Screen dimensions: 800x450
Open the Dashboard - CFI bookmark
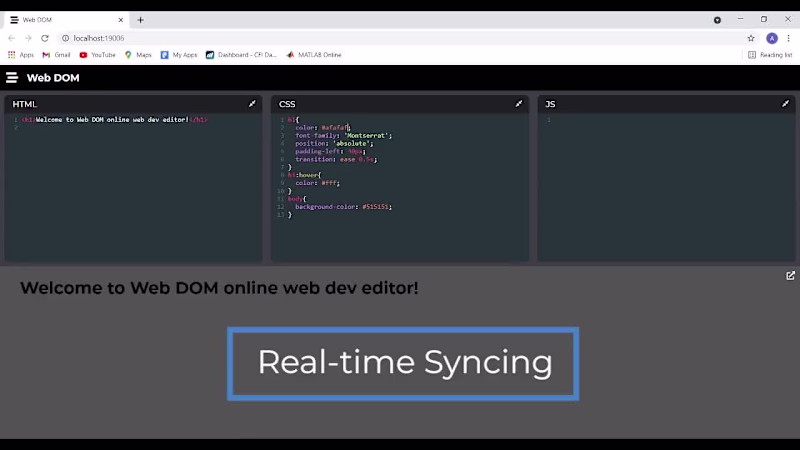(241, 55)
